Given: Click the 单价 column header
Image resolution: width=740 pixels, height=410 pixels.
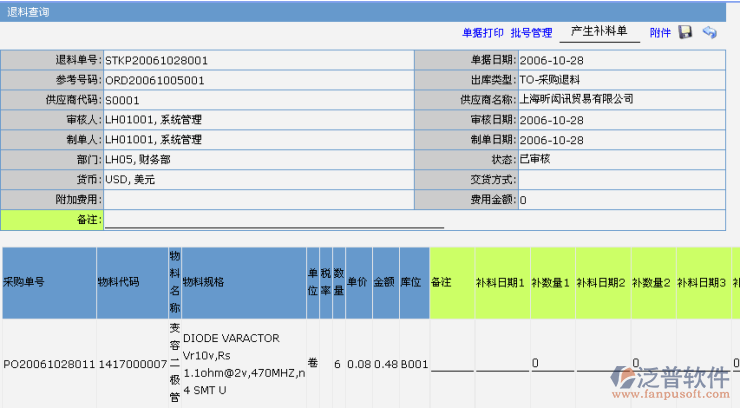Looking at the screenshot, I should (357, 282).
